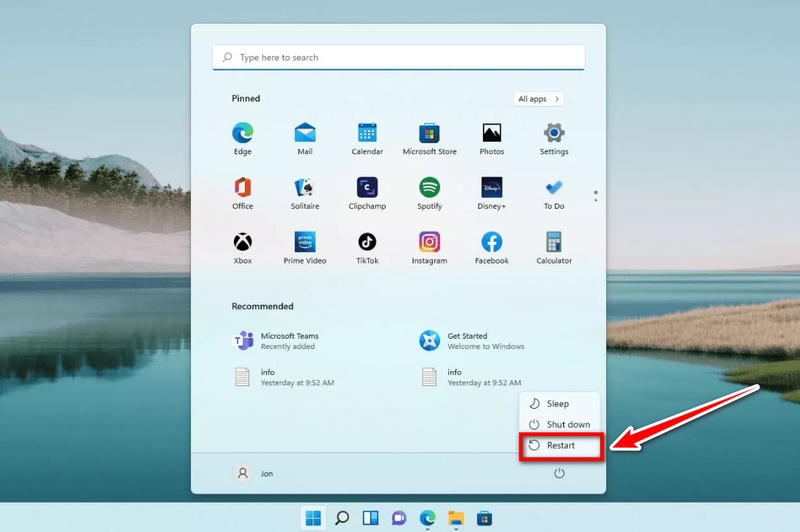Open the info file below Get Started
The width and height of the screenshot is (800, 532).
point(470,377)
